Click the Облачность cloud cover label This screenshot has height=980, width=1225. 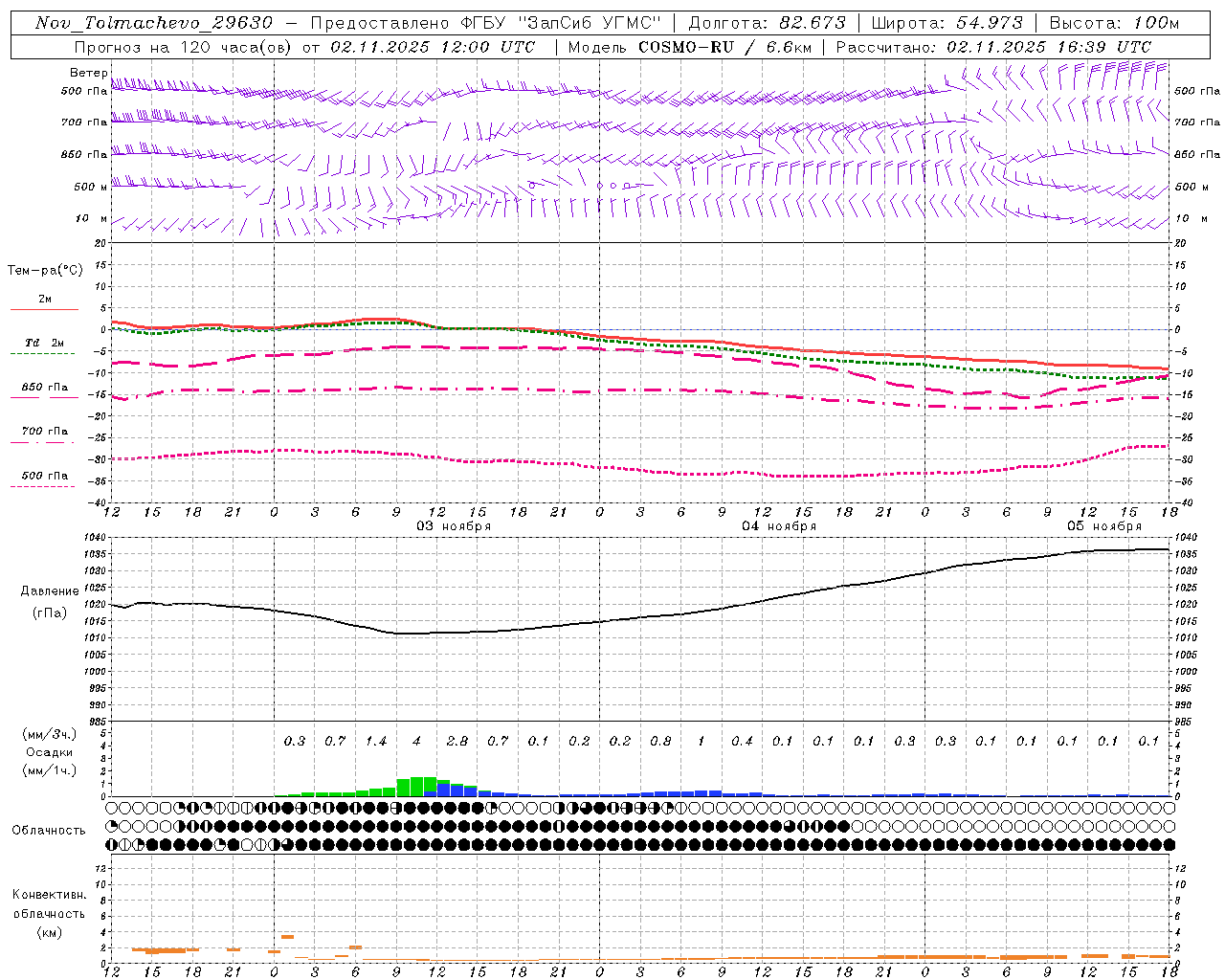coord(49,831)
